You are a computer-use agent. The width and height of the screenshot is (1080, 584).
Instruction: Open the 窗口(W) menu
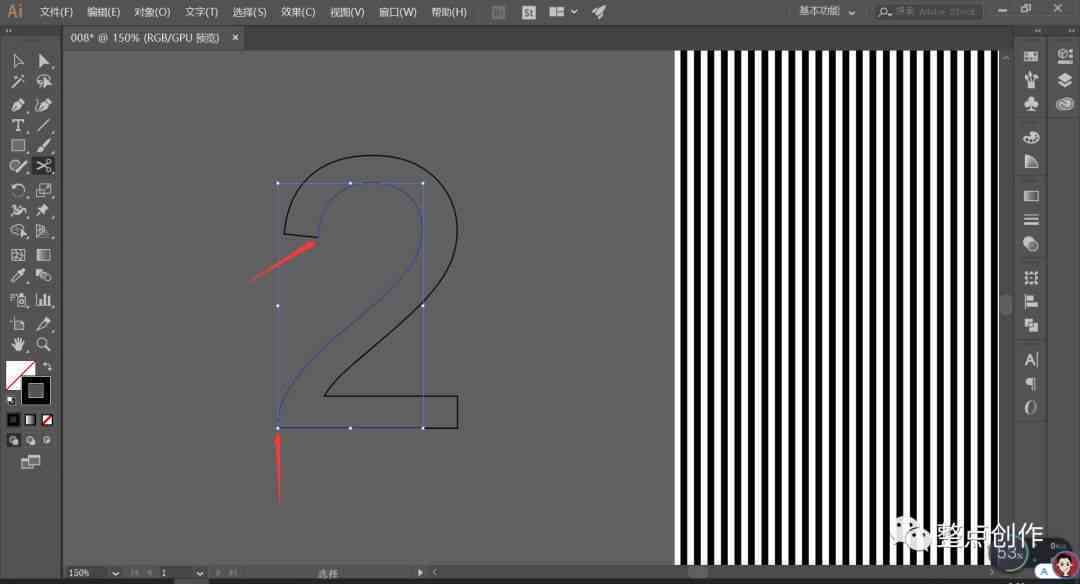point(397,12)
